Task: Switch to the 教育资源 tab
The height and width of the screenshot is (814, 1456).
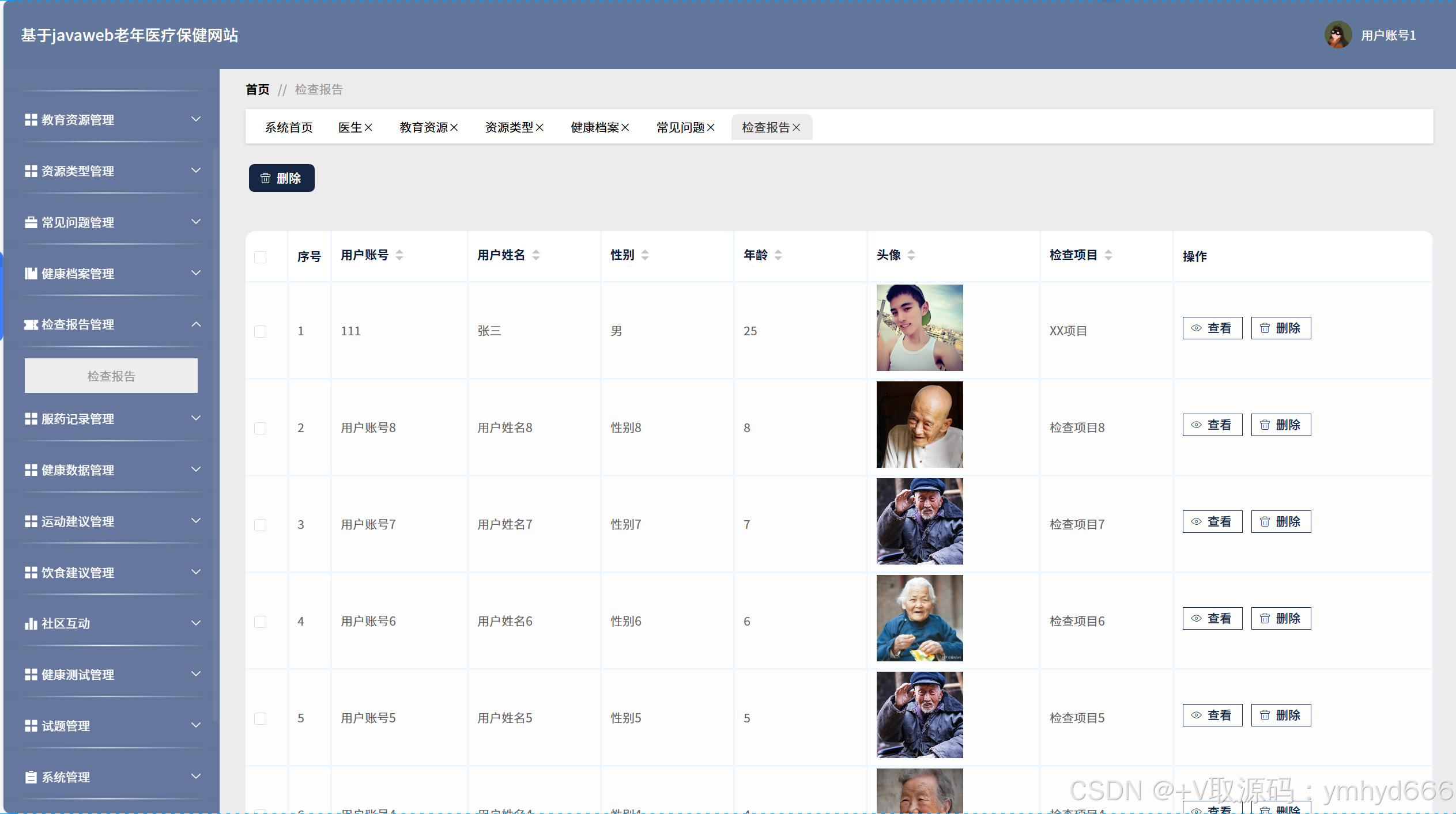Action: point(424,127)
